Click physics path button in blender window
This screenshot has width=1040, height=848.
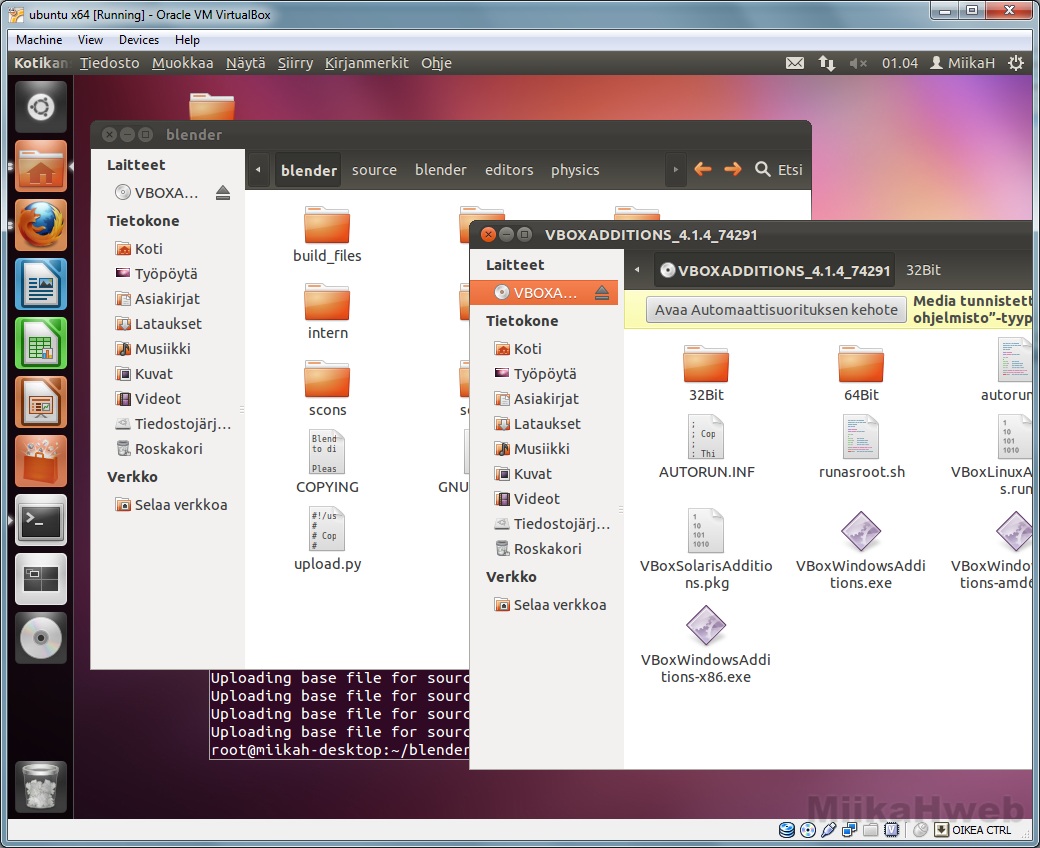(x=575, y=170)
